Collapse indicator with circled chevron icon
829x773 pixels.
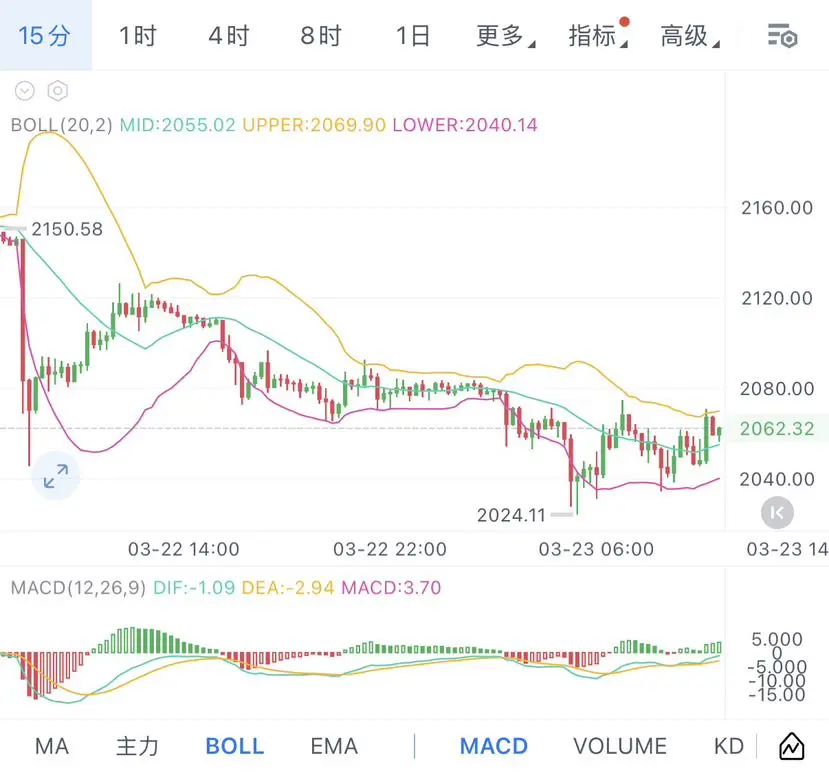[x=25, y=91]
